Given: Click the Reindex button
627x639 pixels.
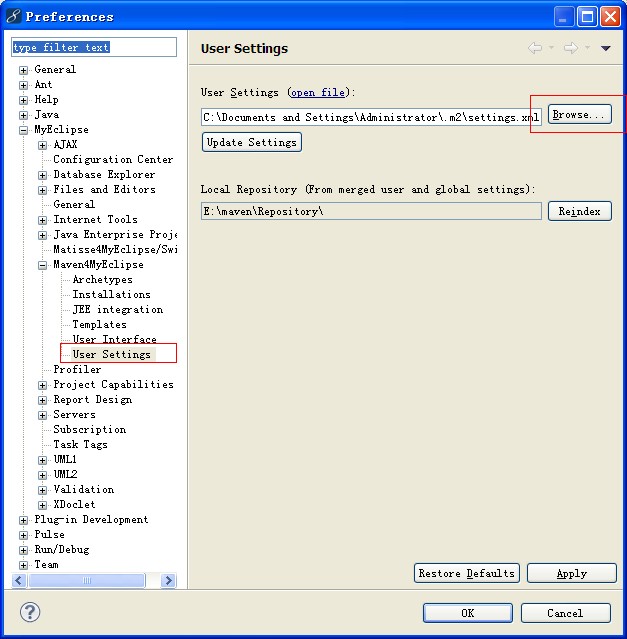Looking at the screenshot, I should [579, 212].
